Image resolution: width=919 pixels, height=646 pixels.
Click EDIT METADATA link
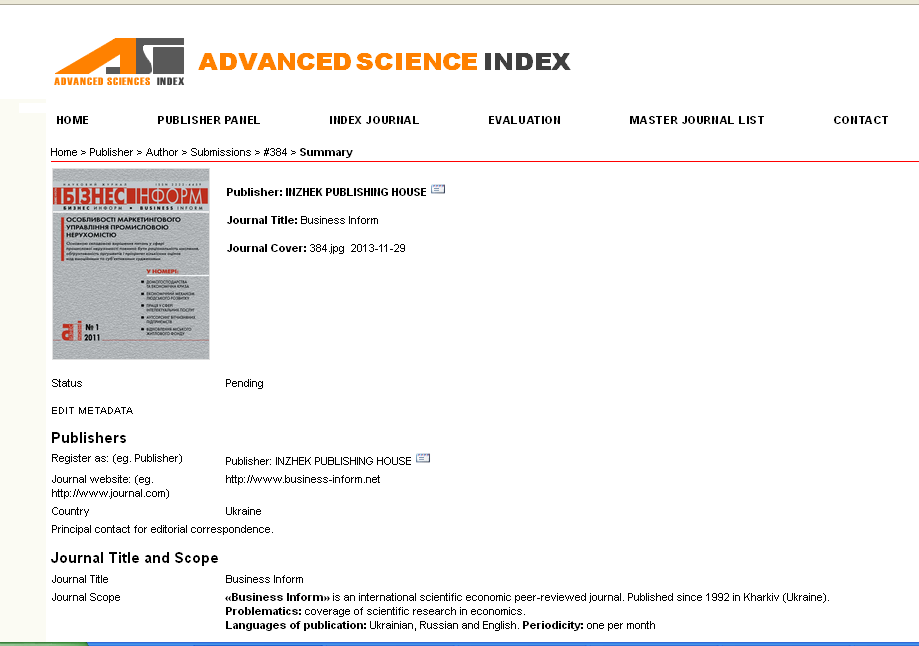(92, 410)
